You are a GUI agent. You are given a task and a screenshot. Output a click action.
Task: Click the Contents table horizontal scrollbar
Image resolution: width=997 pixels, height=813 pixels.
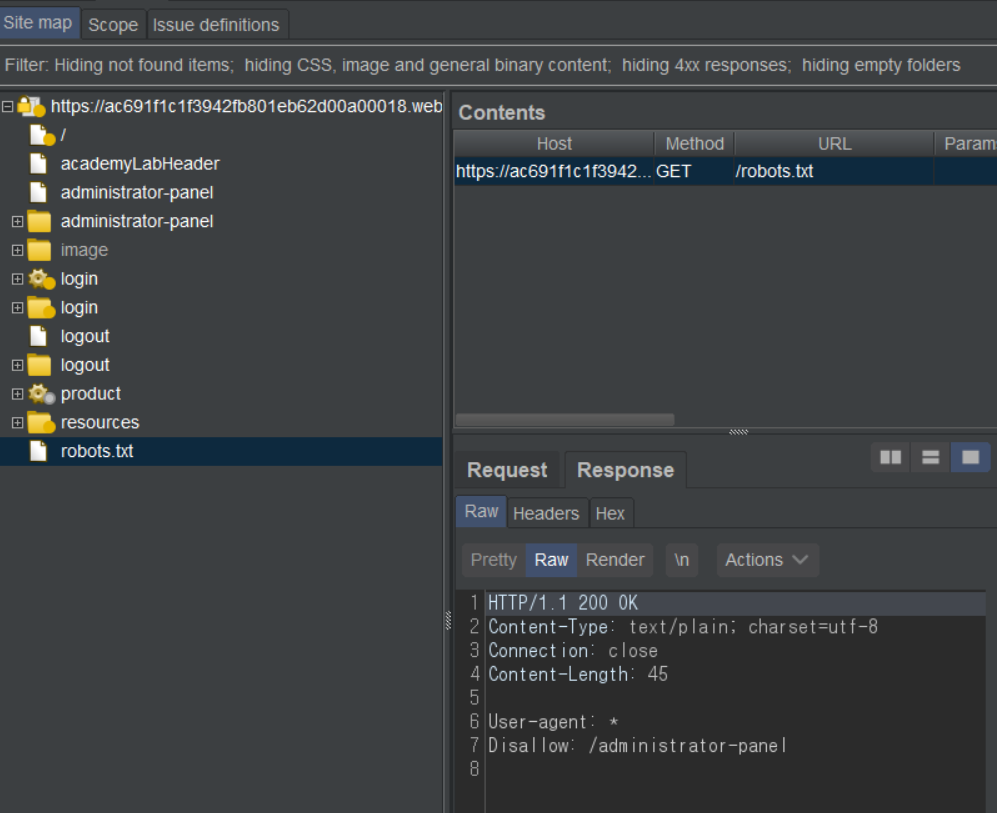click(x=565, y=420)
